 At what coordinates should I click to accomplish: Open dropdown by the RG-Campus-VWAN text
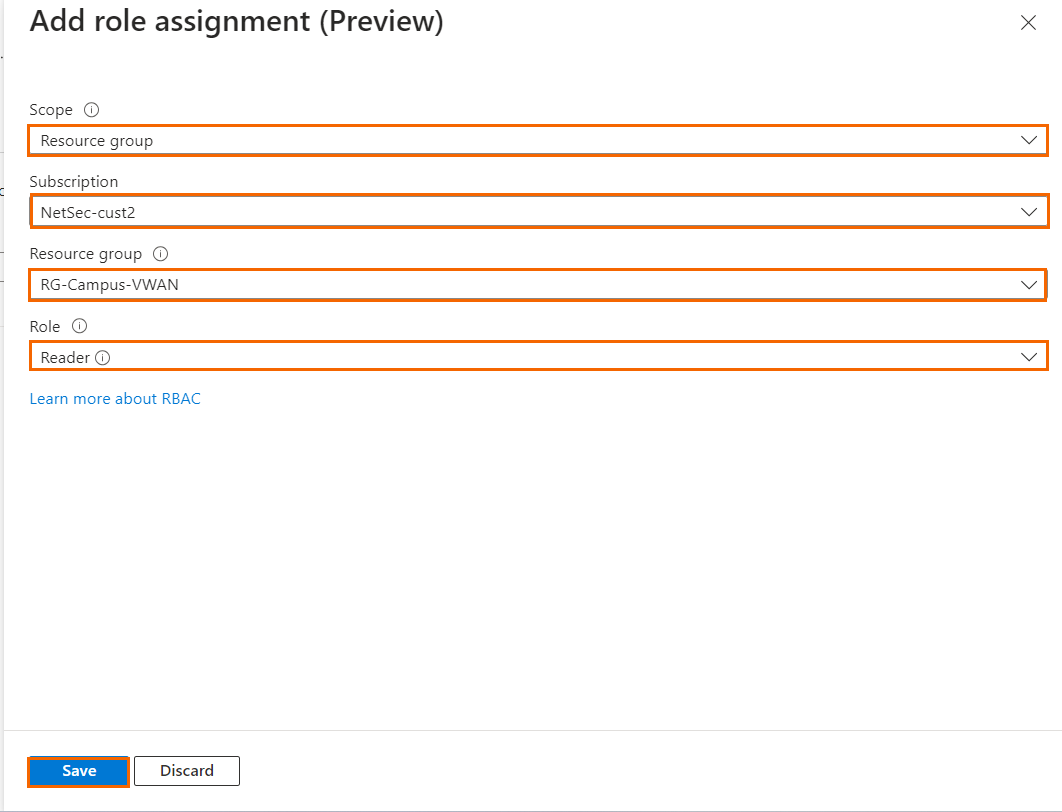pyautogui.click(x=110, y=285)
